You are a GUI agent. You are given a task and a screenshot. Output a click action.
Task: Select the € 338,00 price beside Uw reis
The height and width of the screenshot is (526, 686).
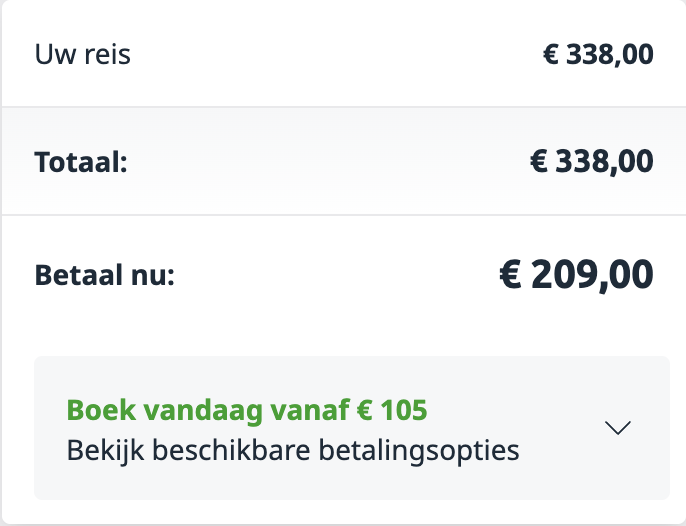pyautogui.click(x=598, y=54)
